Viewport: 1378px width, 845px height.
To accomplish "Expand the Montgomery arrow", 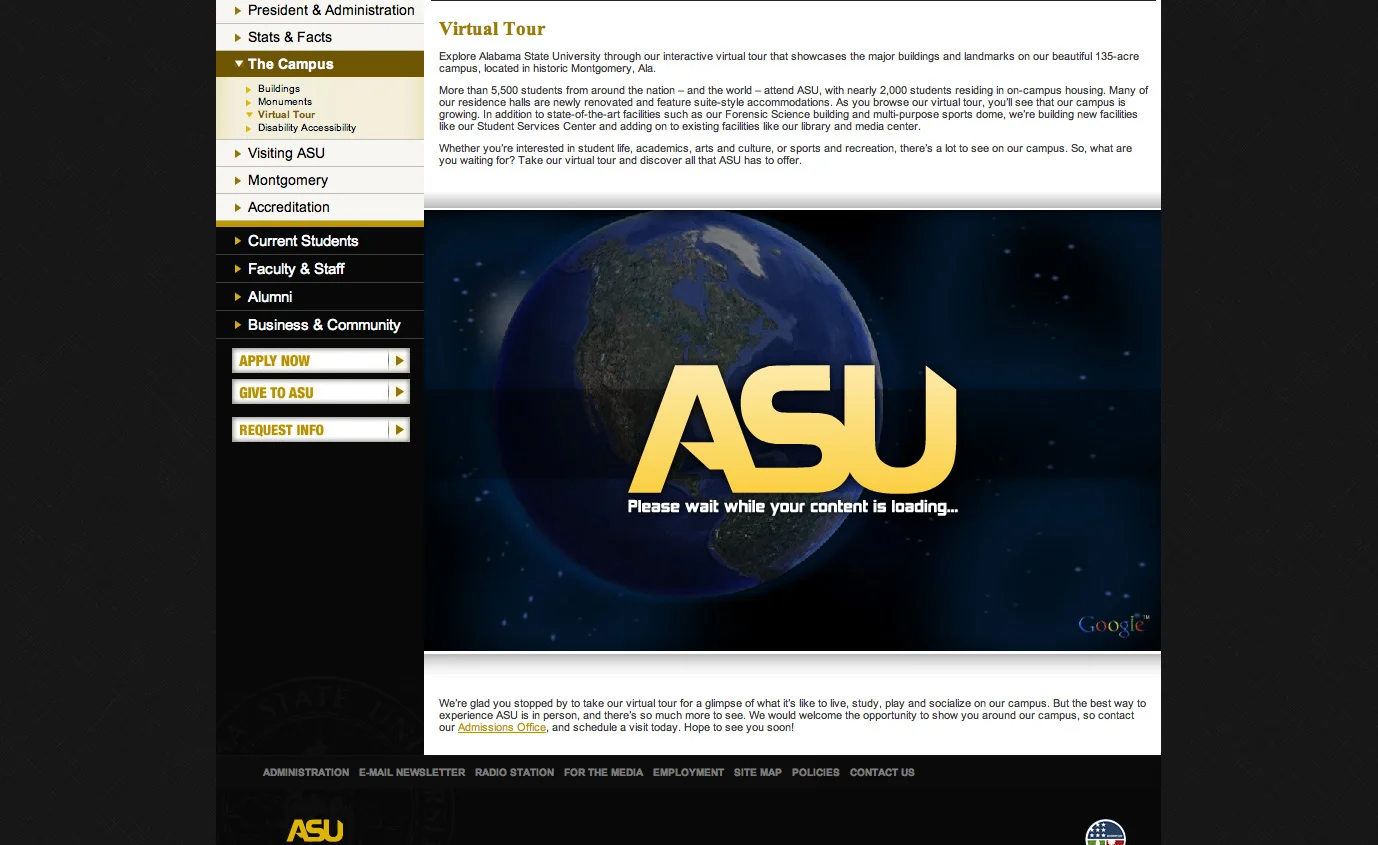I will (238, 180).
